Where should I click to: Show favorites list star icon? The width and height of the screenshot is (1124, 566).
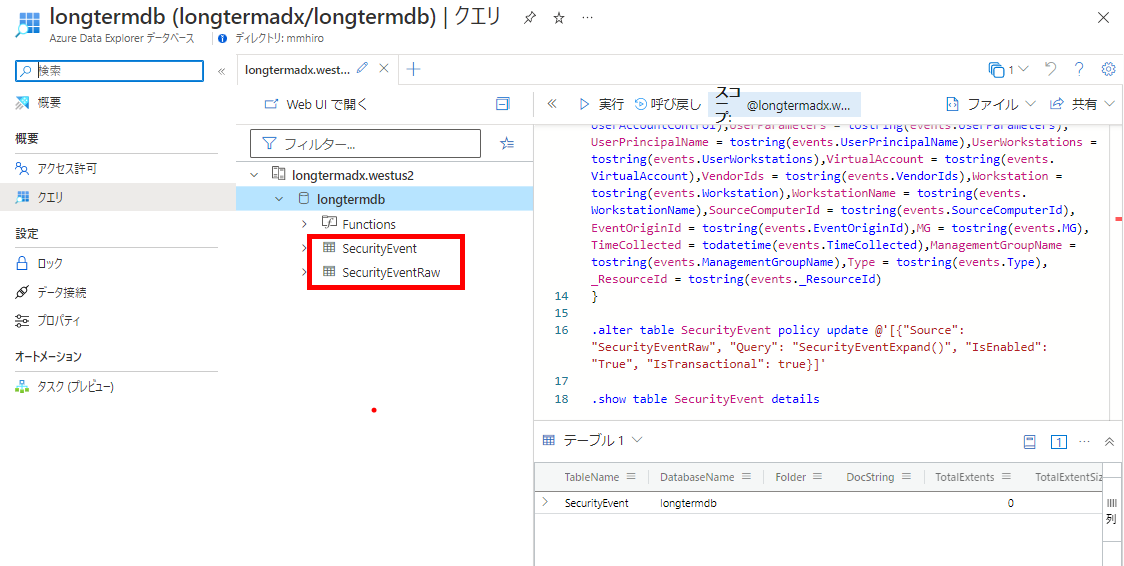(507, 143)
